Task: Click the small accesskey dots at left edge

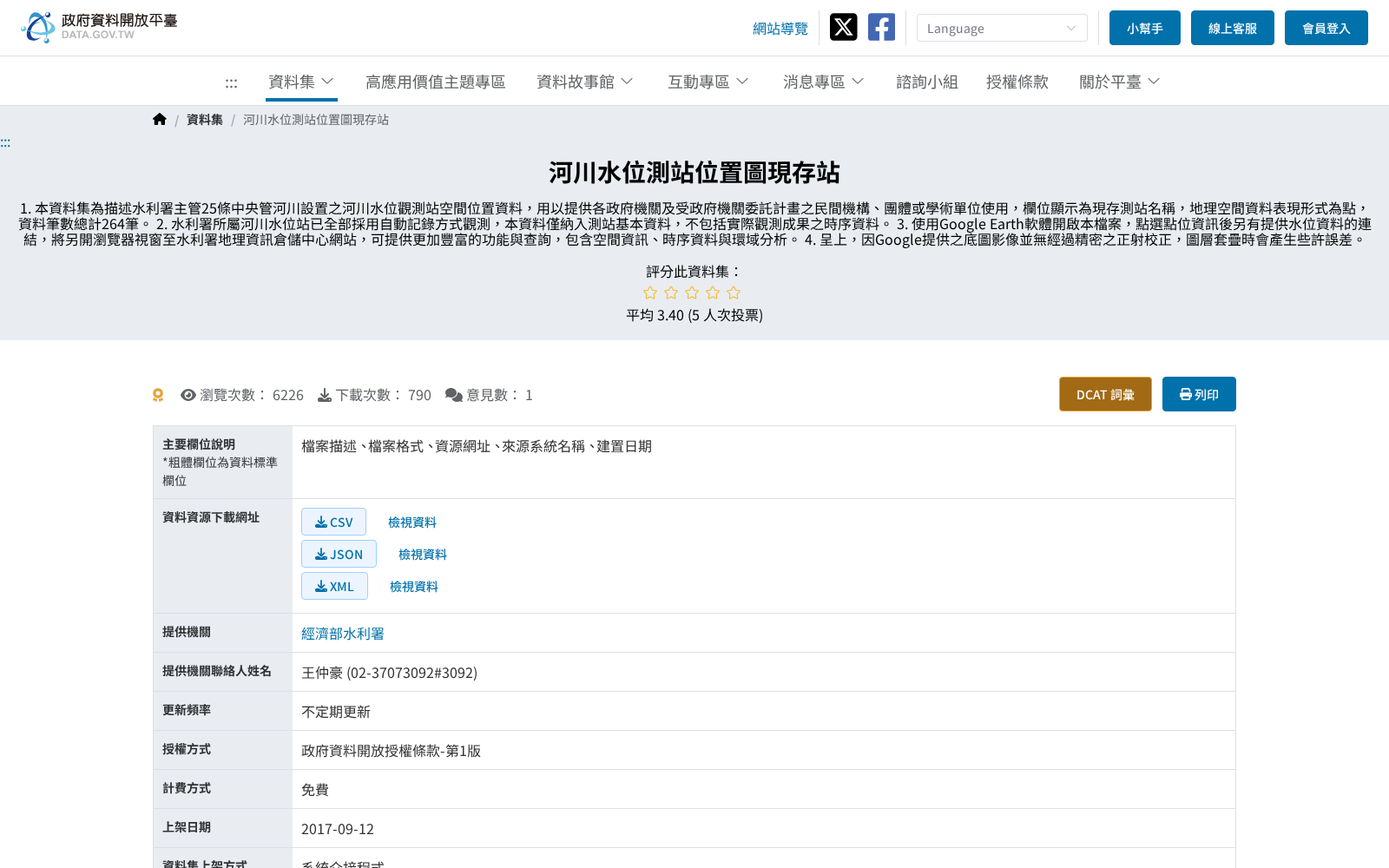Action: pos(5,142)
